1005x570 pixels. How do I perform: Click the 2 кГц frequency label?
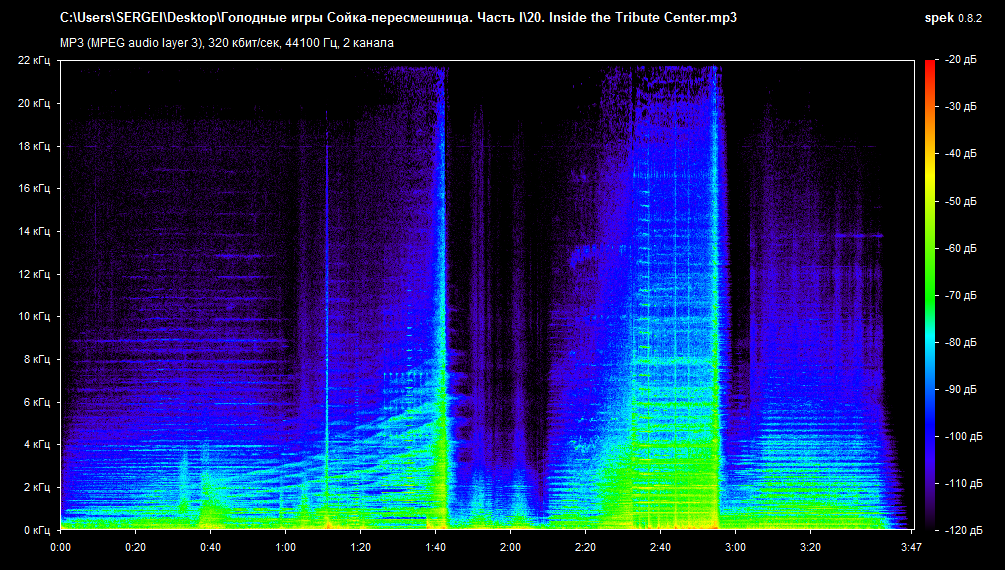(37, 488)
